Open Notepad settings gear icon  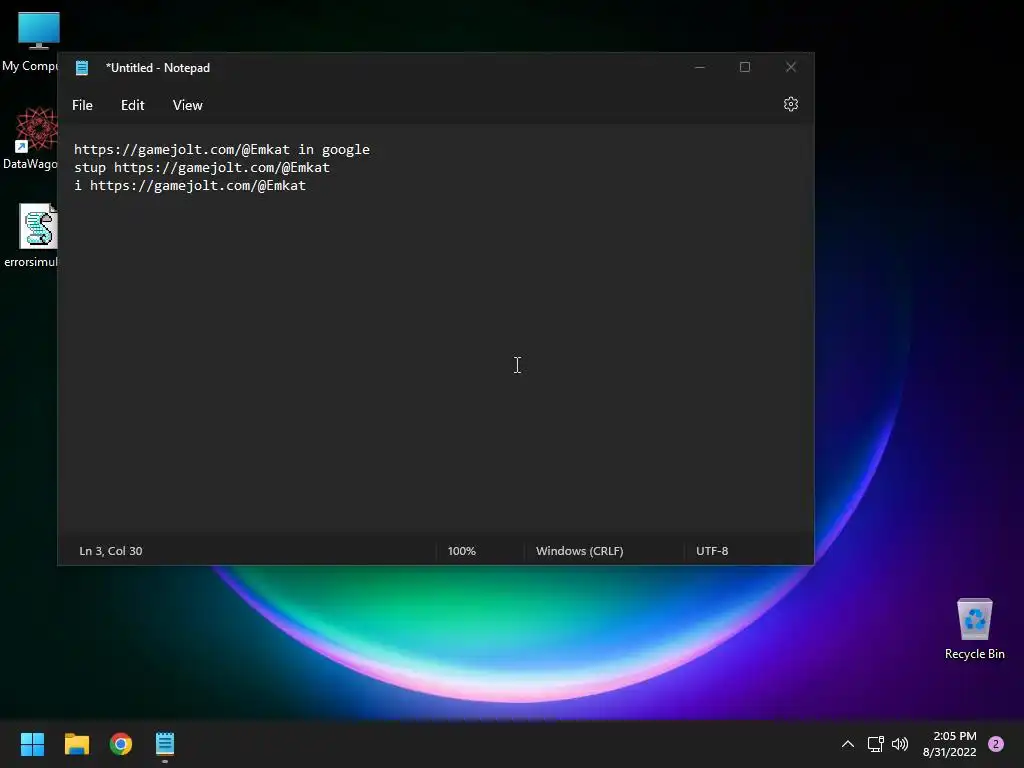[791, 104]
